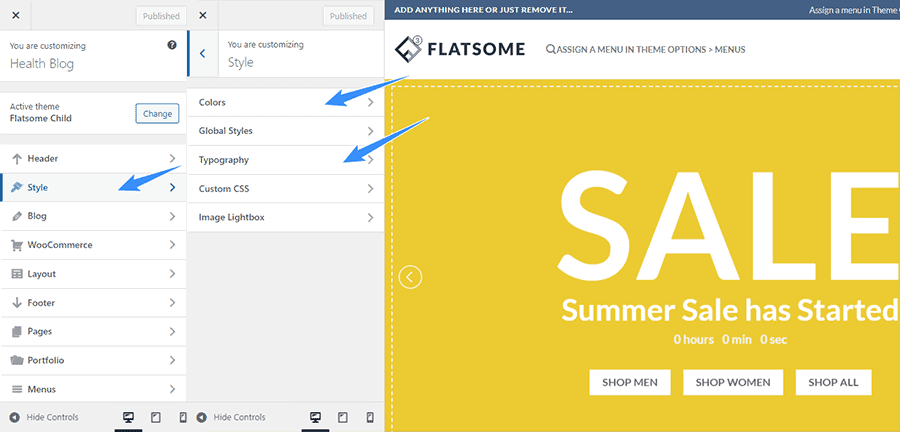This screenshot has height=432, width=900.
Task: Click the back arrow in Style panel
Action: point(202,54)
